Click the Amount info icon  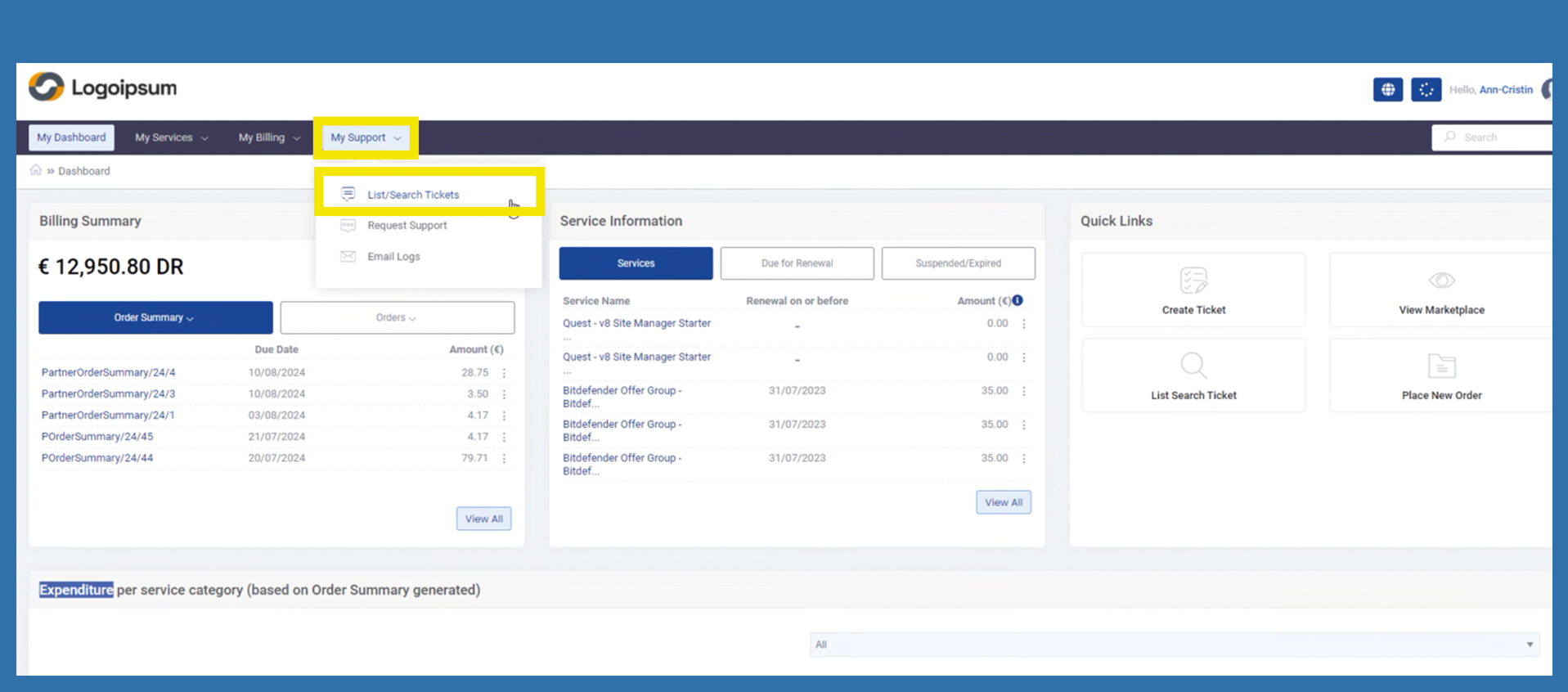click(1018, 300)
